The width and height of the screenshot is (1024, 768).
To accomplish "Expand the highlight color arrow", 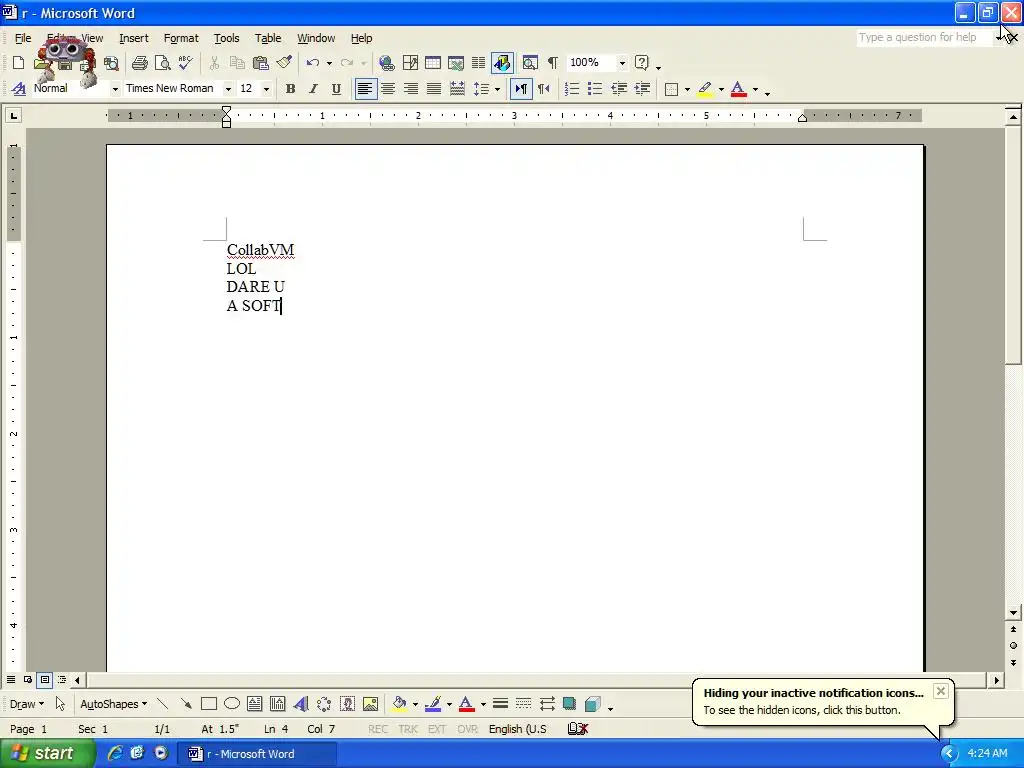I will 721,89.
